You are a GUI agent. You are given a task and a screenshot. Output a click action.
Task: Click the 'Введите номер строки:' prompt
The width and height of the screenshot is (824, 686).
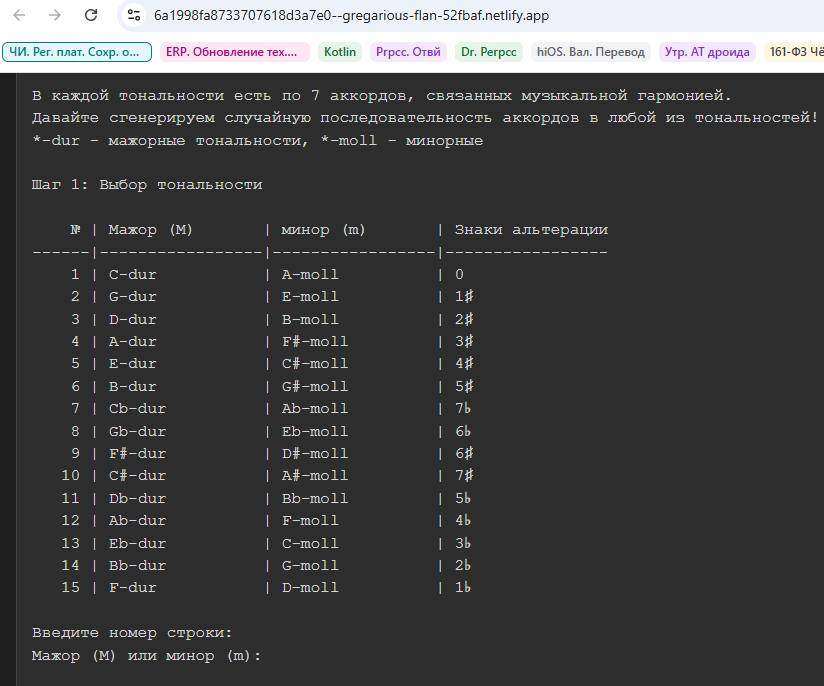click(x=132, y=633)
